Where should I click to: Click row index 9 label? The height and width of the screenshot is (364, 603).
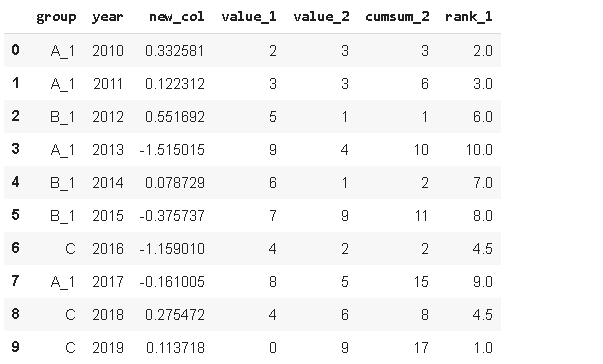[15, 347]
